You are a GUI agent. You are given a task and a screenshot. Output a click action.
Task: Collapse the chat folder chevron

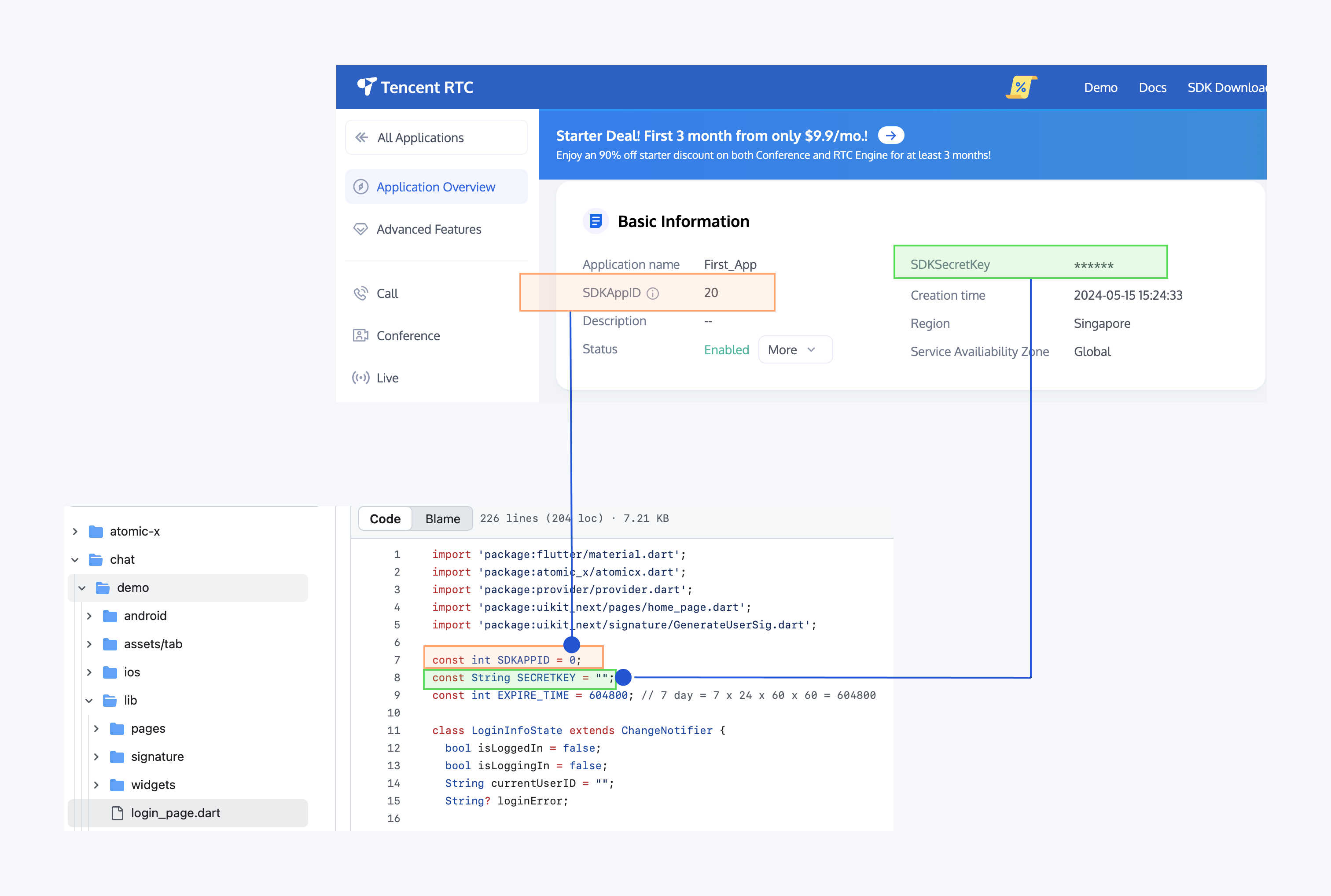(75, 559)
